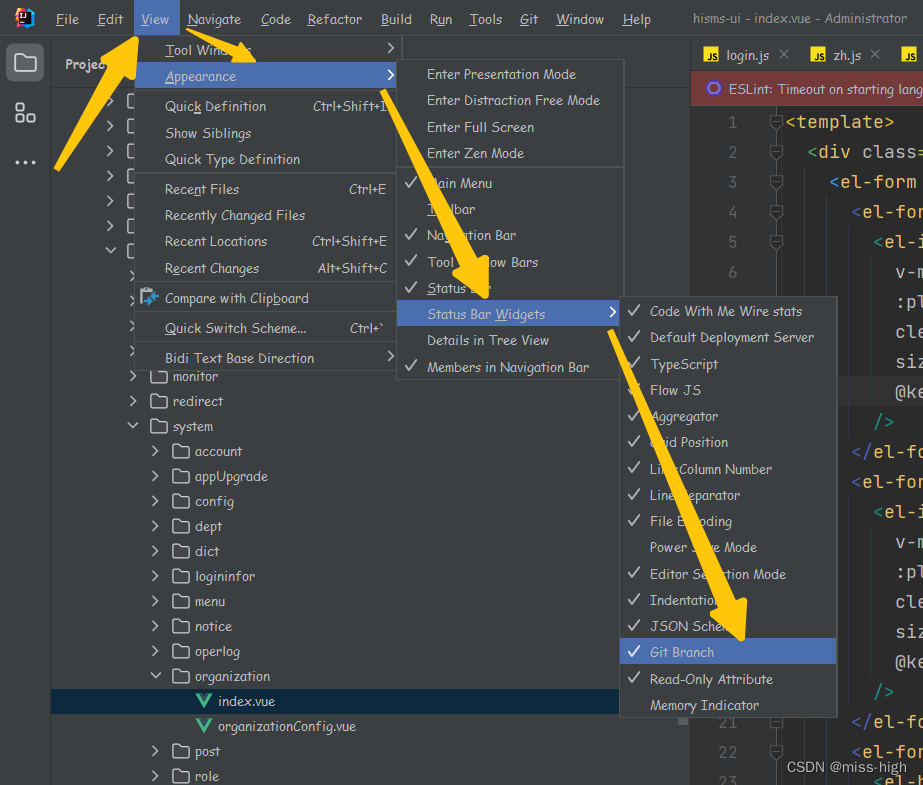
Task: Toggle the Read-Only Attribute widget
Action: (x=728, y=678)
